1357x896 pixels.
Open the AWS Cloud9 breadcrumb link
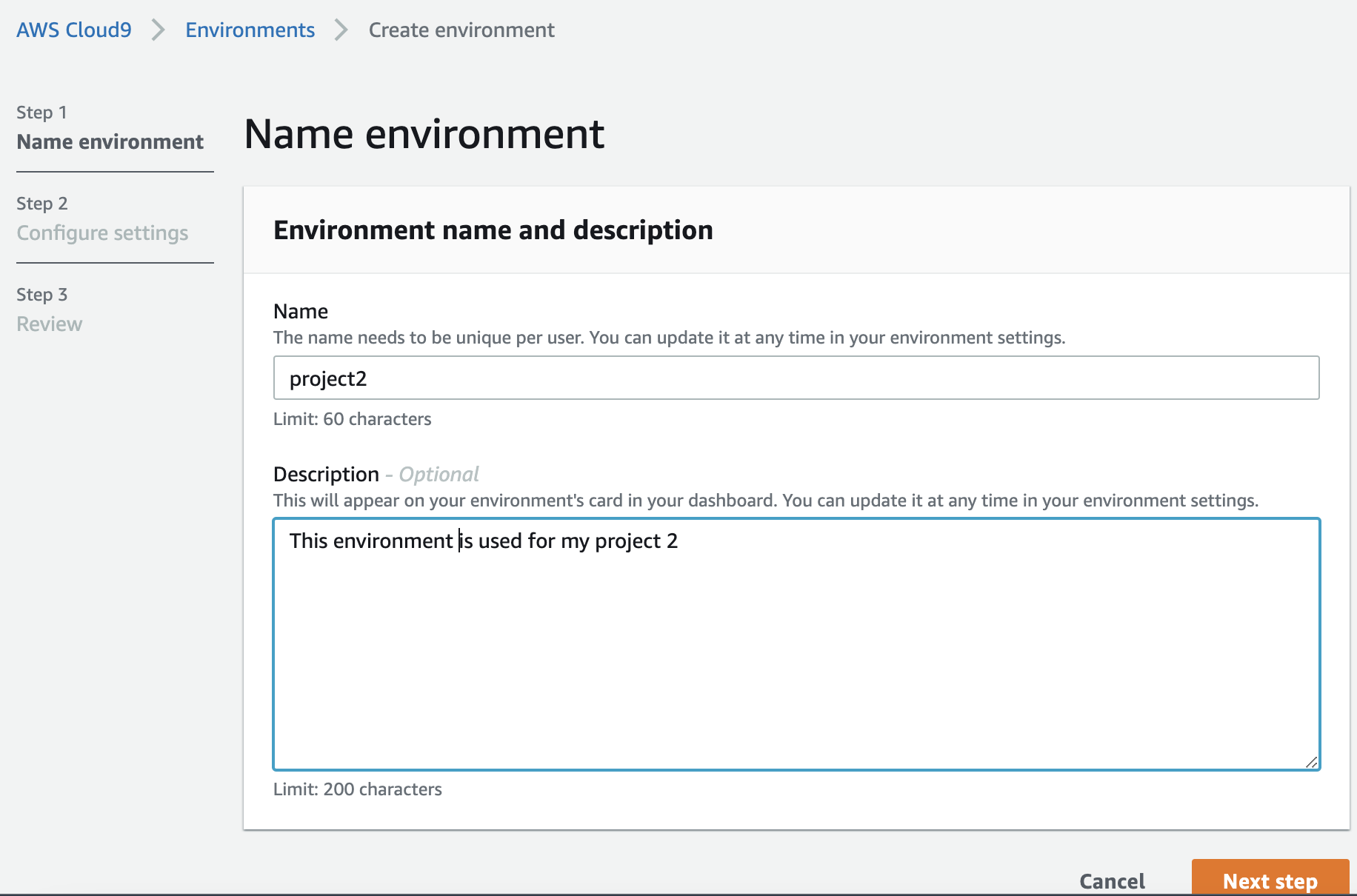73,30
